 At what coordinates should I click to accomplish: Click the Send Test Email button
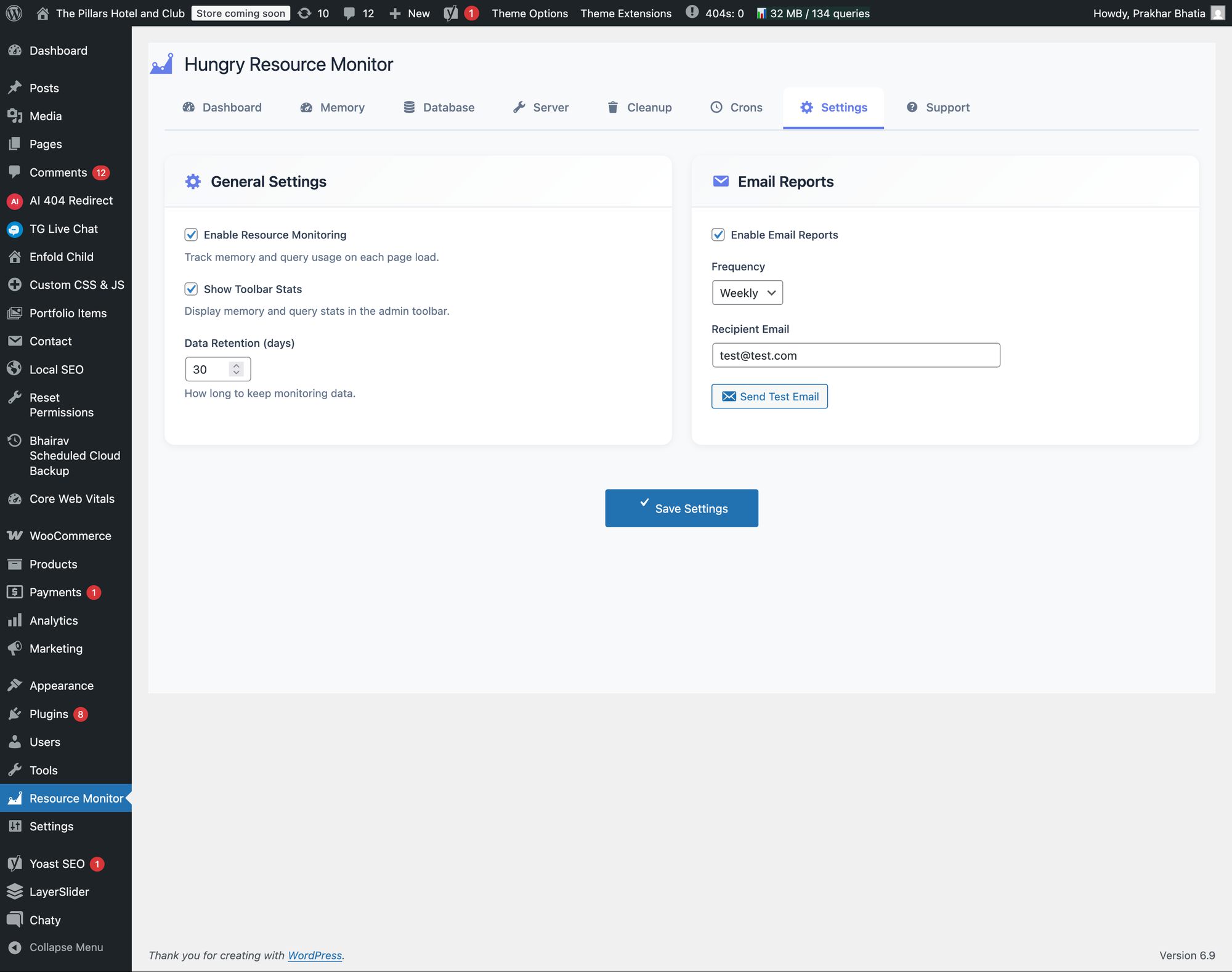click(x=769, y=396)
